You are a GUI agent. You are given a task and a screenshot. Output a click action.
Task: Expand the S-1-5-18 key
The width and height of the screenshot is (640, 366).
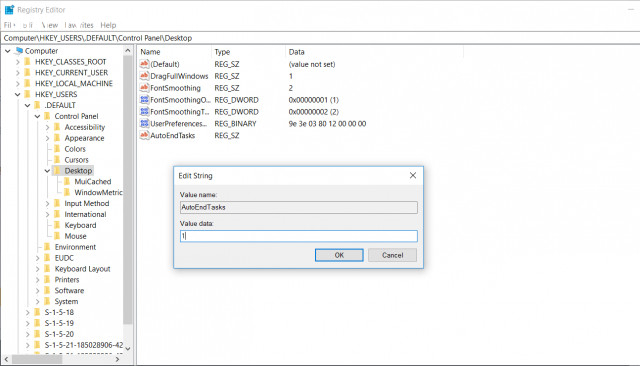pos(27,313)
